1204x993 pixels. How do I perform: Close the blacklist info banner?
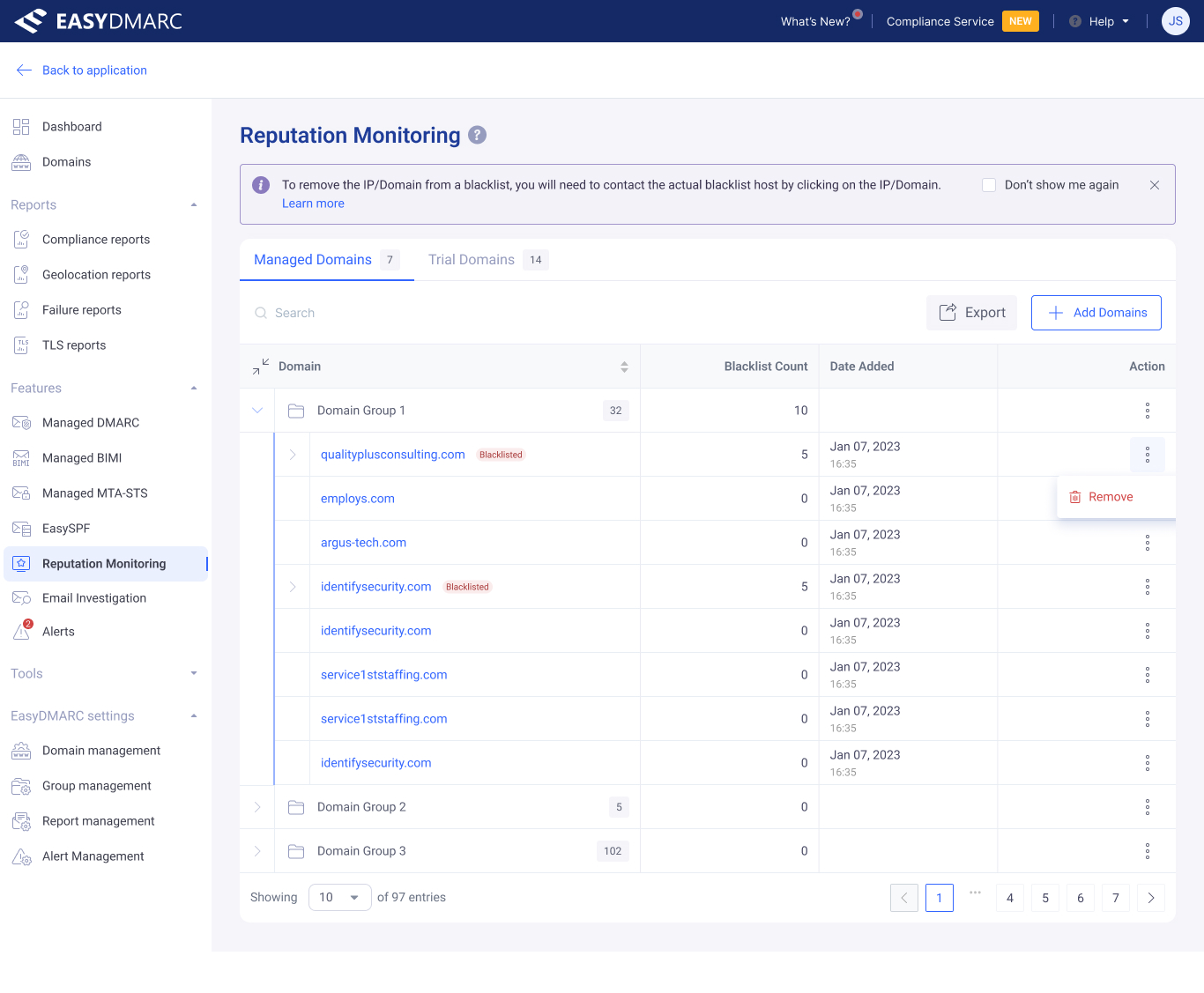coord(1155,185)
